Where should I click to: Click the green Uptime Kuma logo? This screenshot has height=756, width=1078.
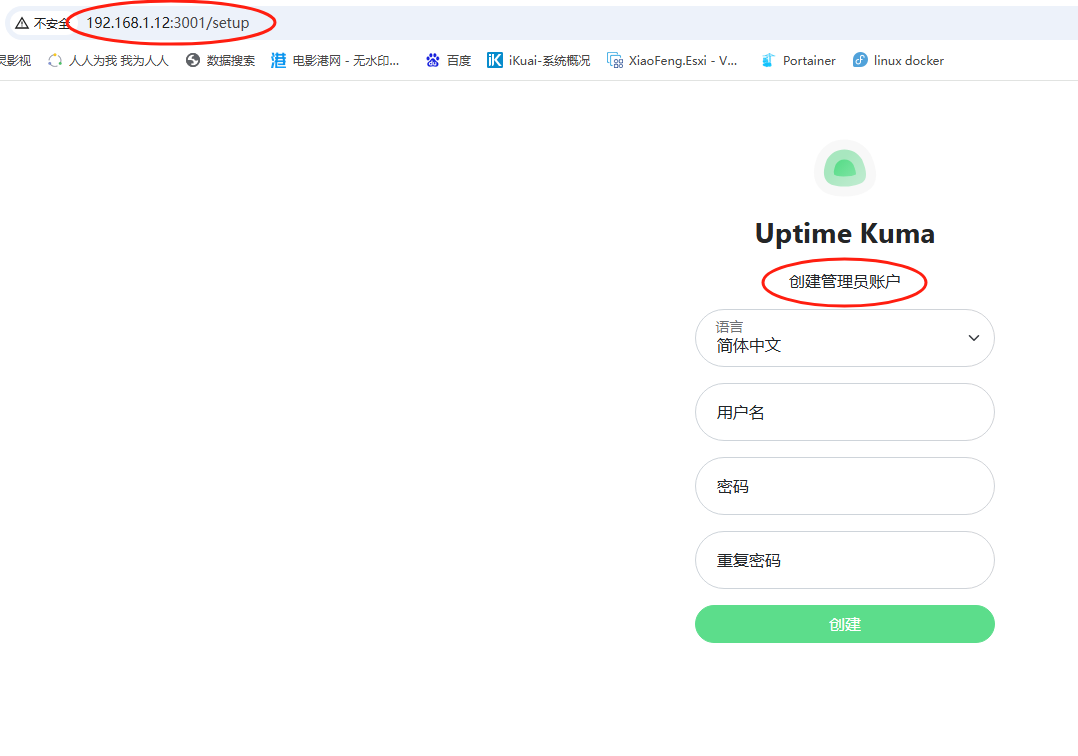[x=845, y=169]
